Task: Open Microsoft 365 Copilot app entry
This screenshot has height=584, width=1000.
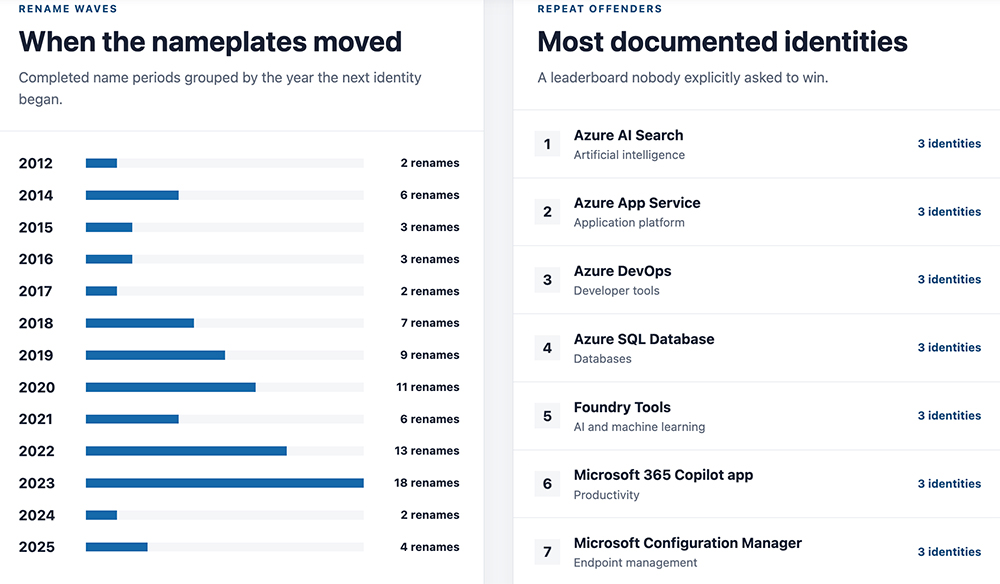Action: (756, 484)
